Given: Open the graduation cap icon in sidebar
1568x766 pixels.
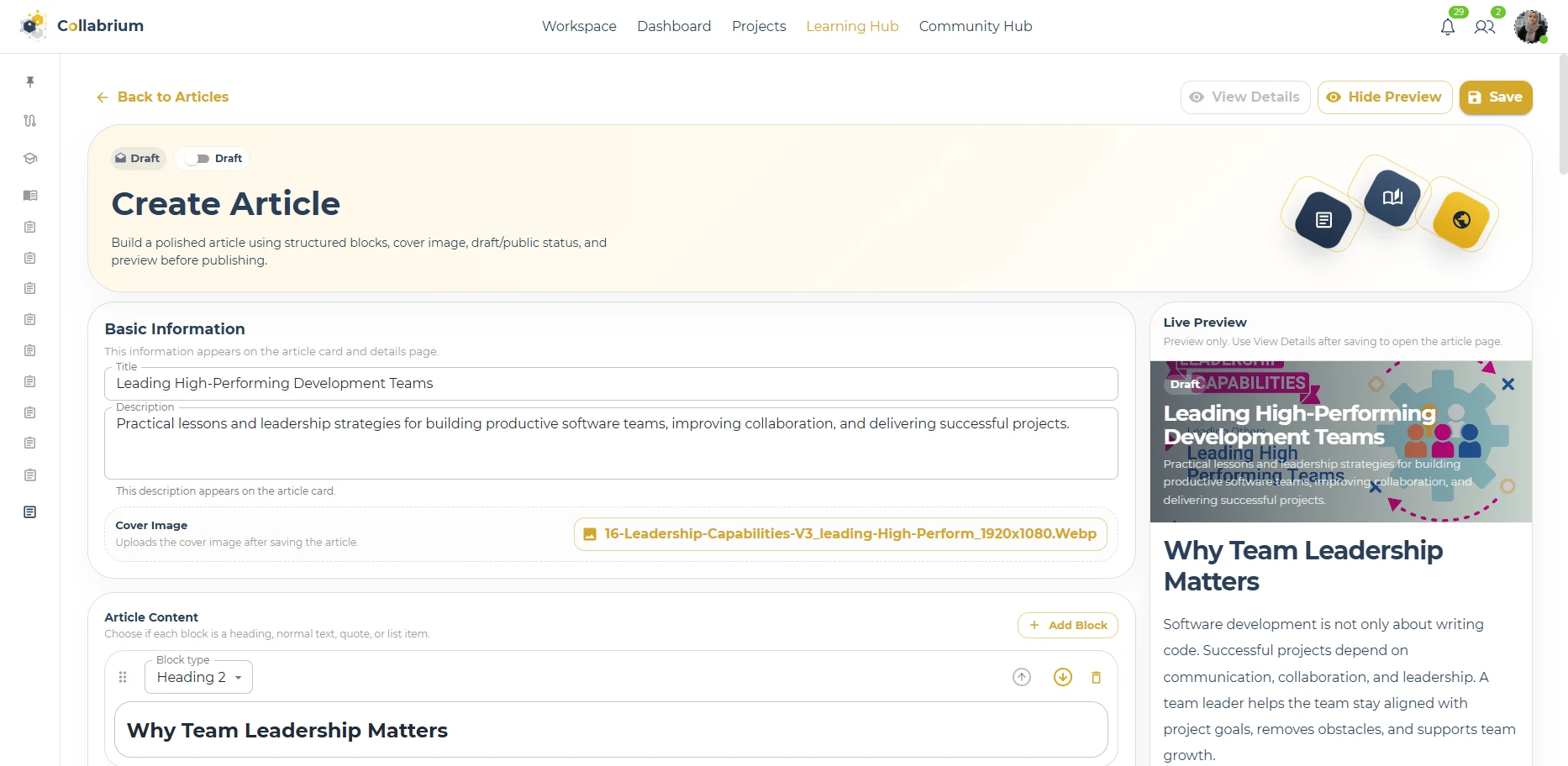Looking at the screenshot, I should pos(30,158).
